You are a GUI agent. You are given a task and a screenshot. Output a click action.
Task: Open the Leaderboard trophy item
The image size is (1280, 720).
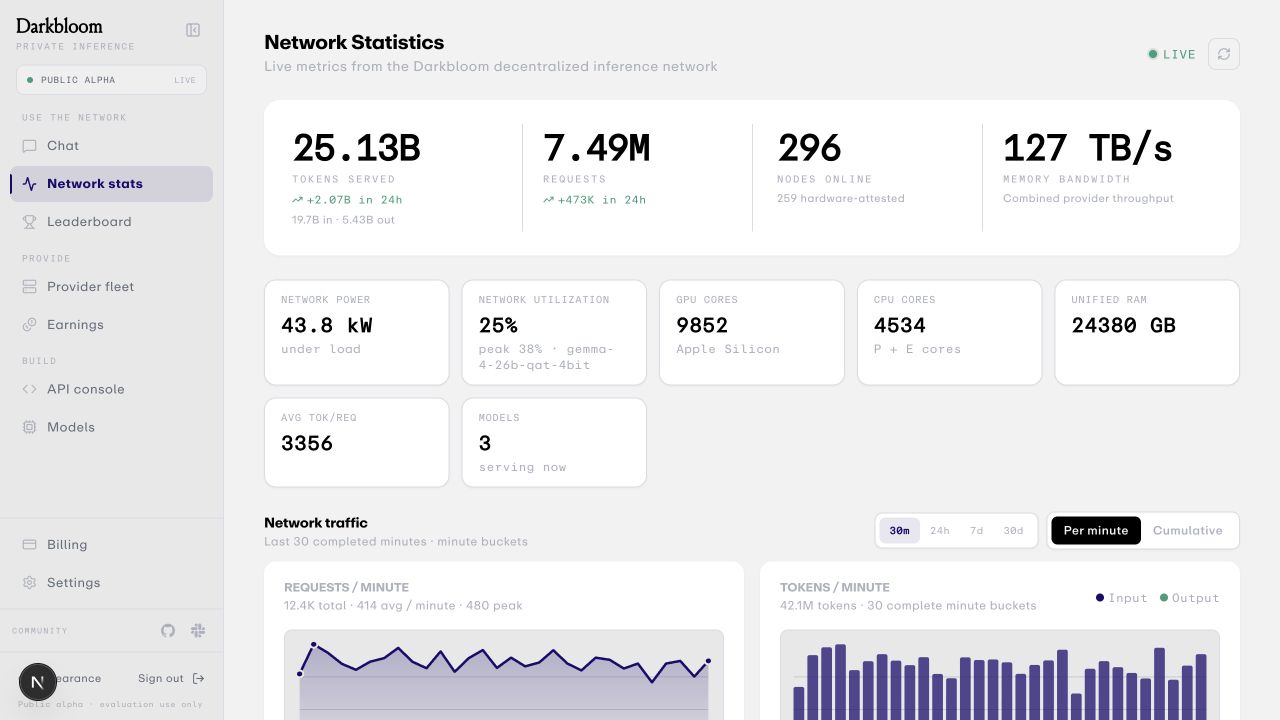click(x=112, y=222)
